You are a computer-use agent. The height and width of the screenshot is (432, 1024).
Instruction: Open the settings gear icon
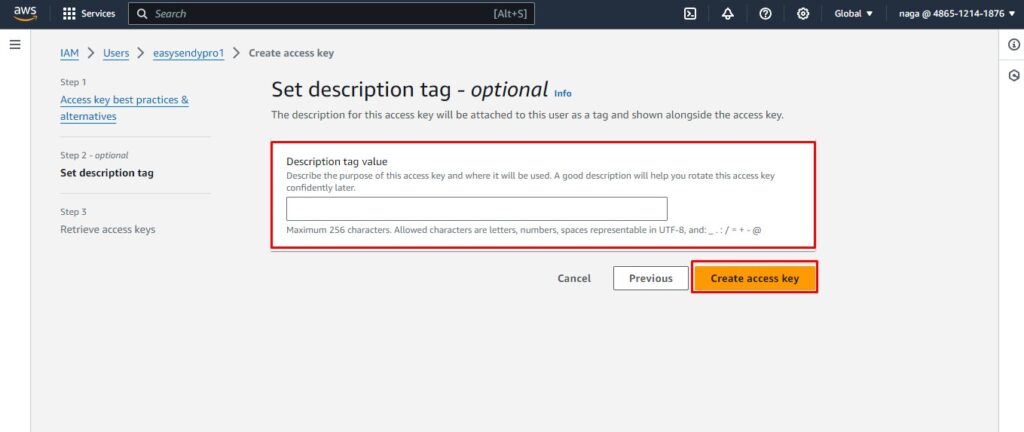[803, 14]
